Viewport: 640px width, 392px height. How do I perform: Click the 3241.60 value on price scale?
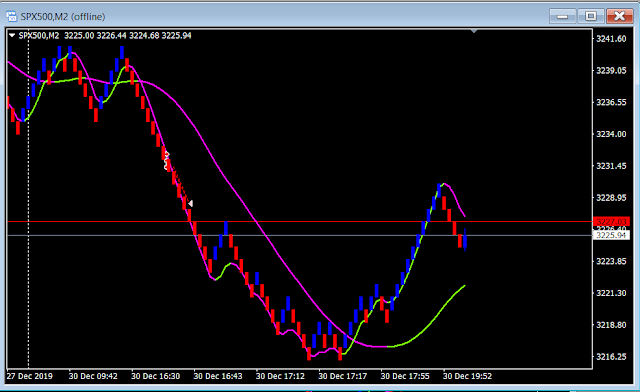611,39
